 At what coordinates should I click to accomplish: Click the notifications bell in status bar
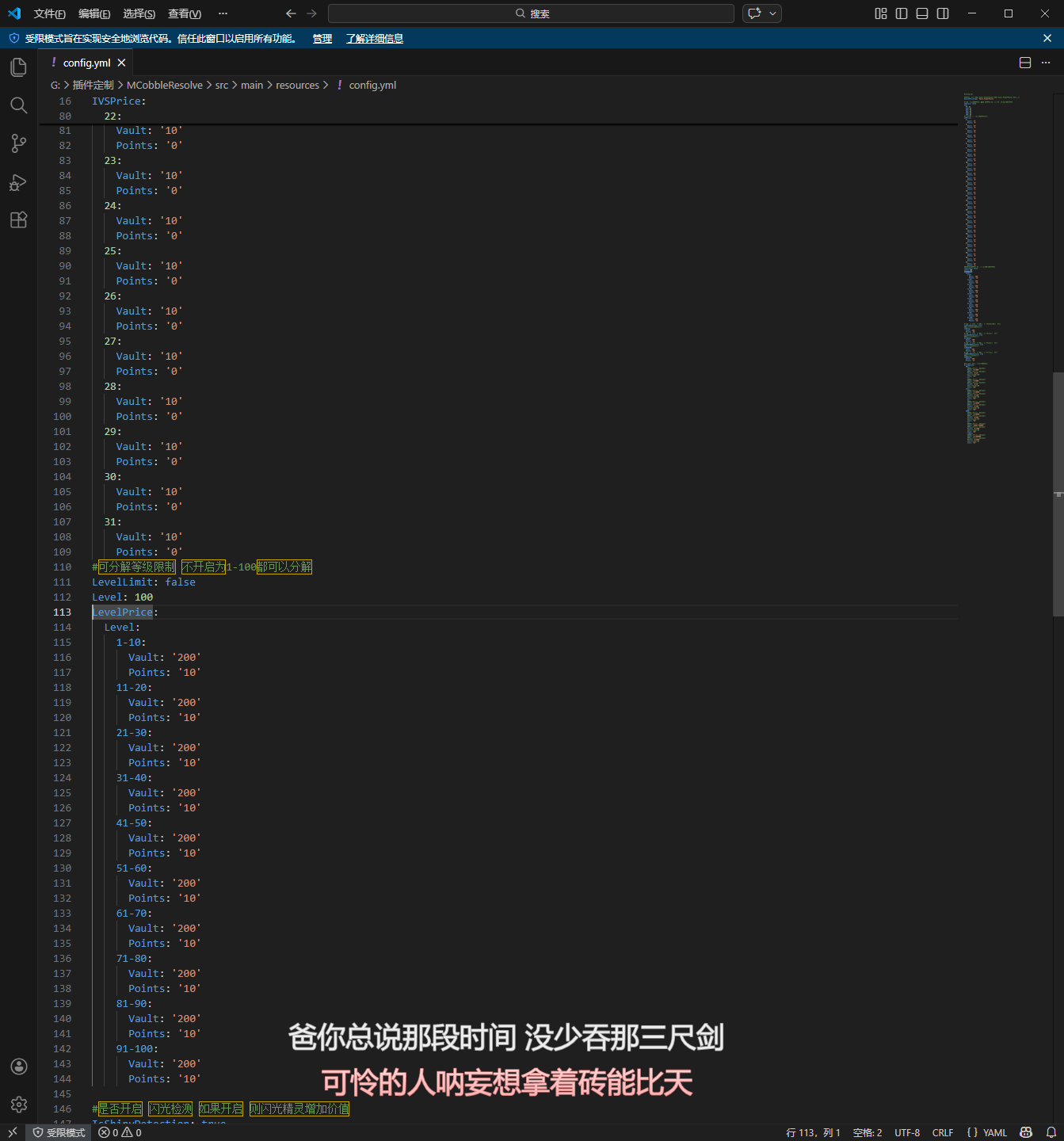point(1051,1132)
